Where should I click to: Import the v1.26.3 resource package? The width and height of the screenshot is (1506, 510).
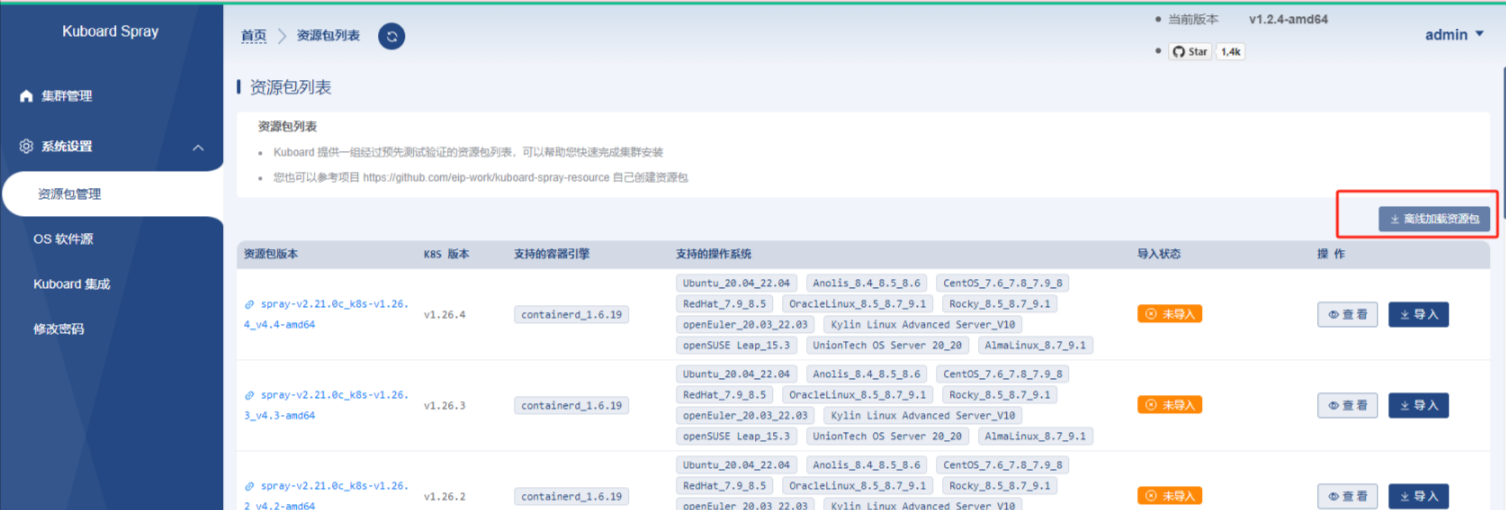point(1418,405)
